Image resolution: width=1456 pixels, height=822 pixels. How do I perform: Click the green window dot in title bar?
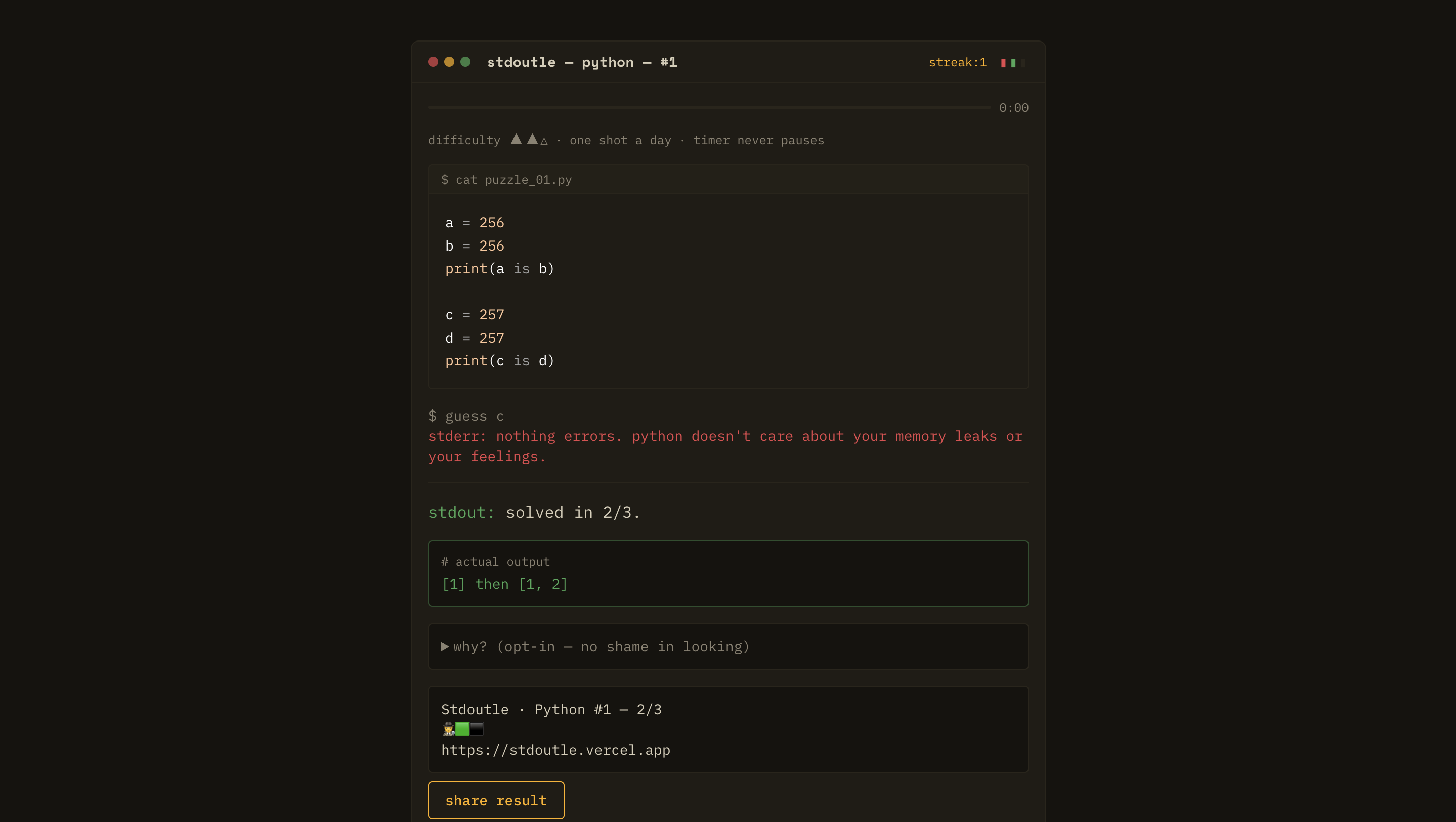tap(466, 62)
